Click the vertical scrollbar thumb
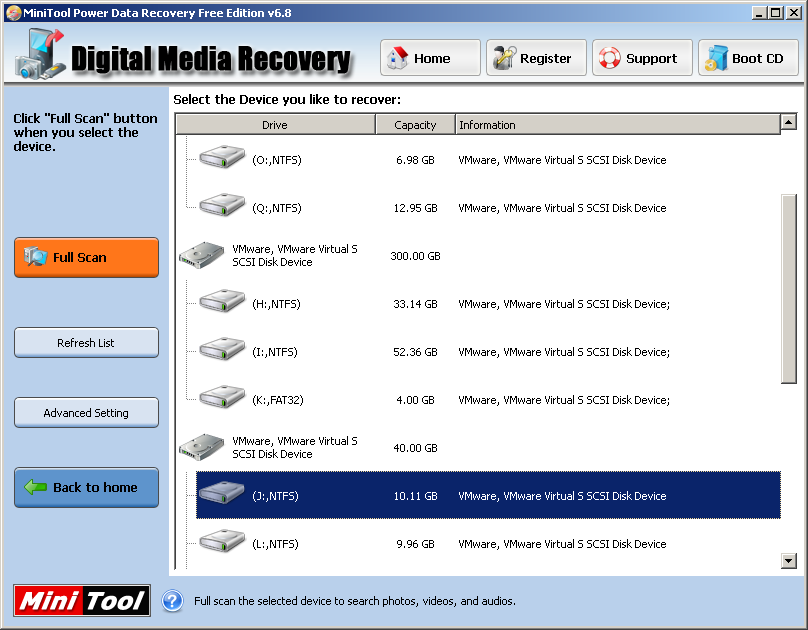 click(789, 289)
